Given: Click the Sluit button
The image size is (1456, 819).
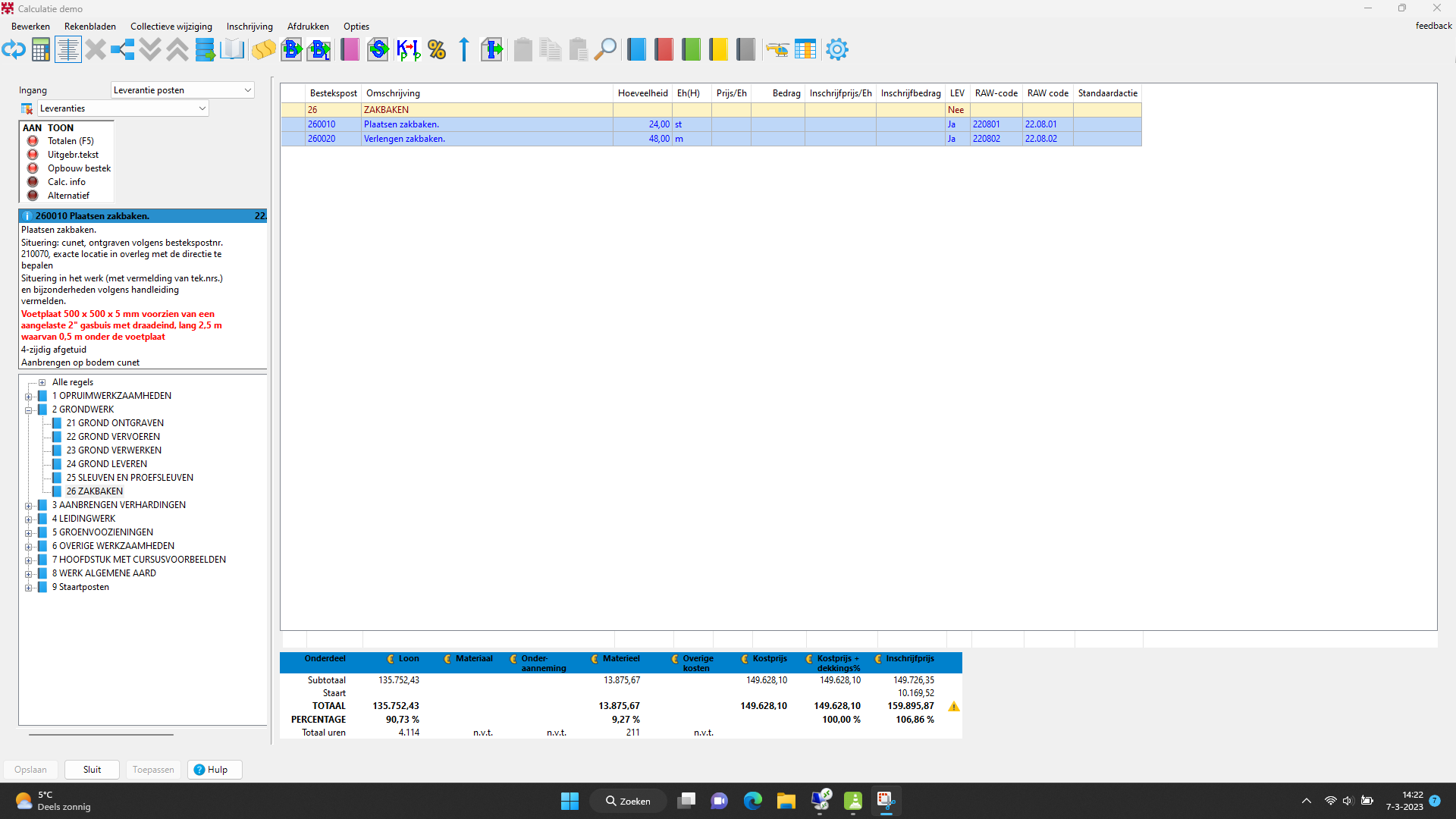Looking at the screenshot, I should point(92,770).
